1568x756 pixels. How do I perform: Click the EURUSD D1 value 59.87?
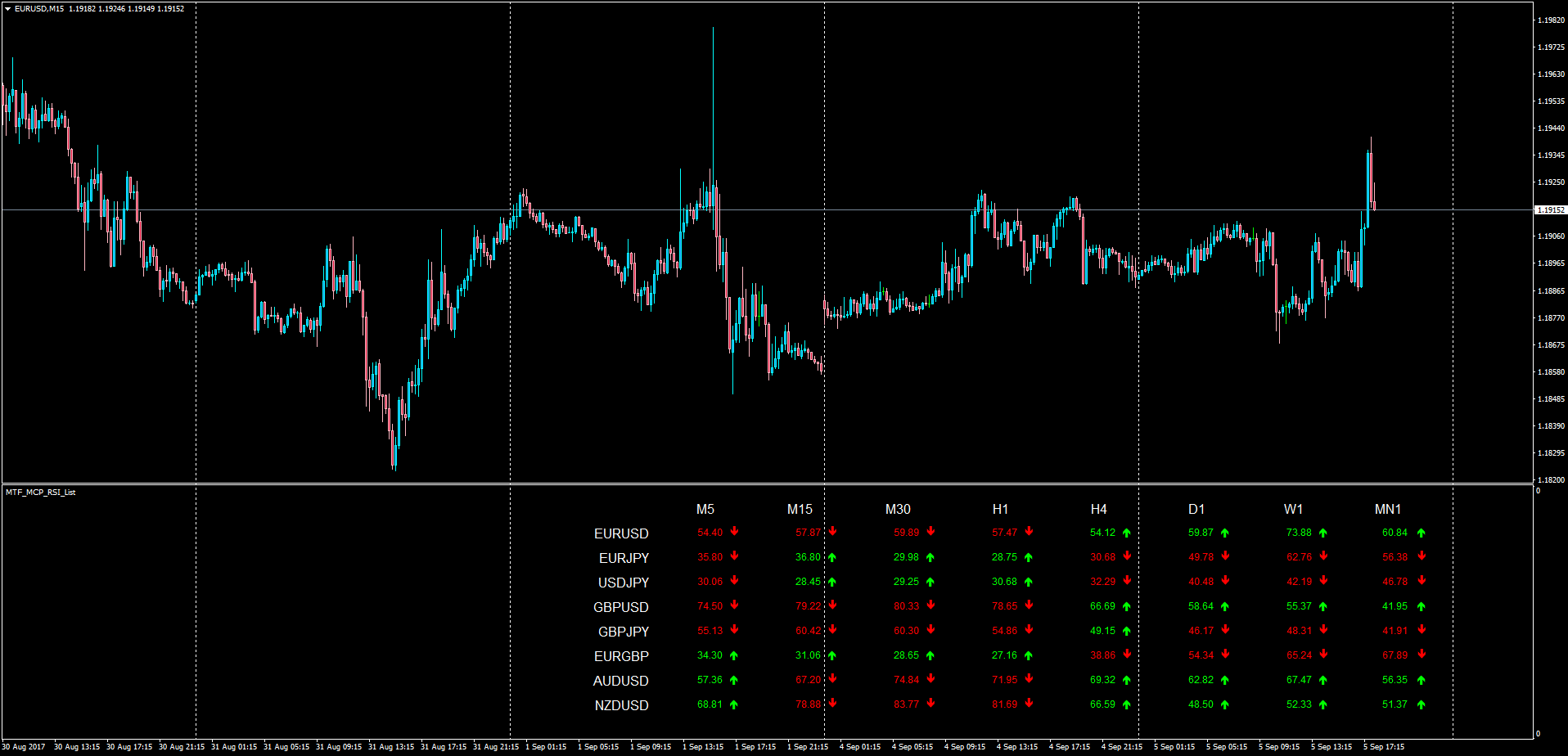pos(1201,533)
